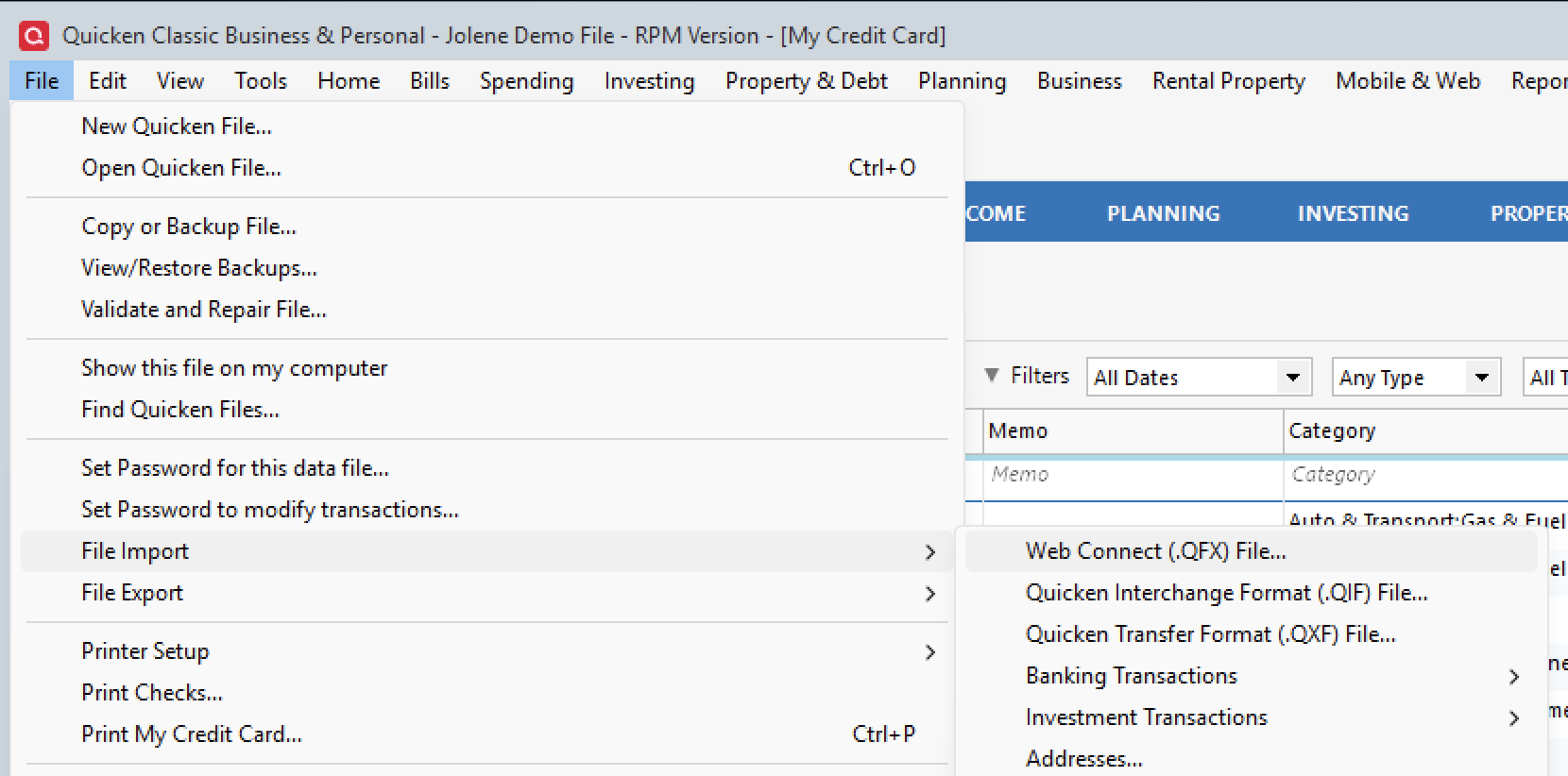Open the Home menu

click(x=349, y=81)
